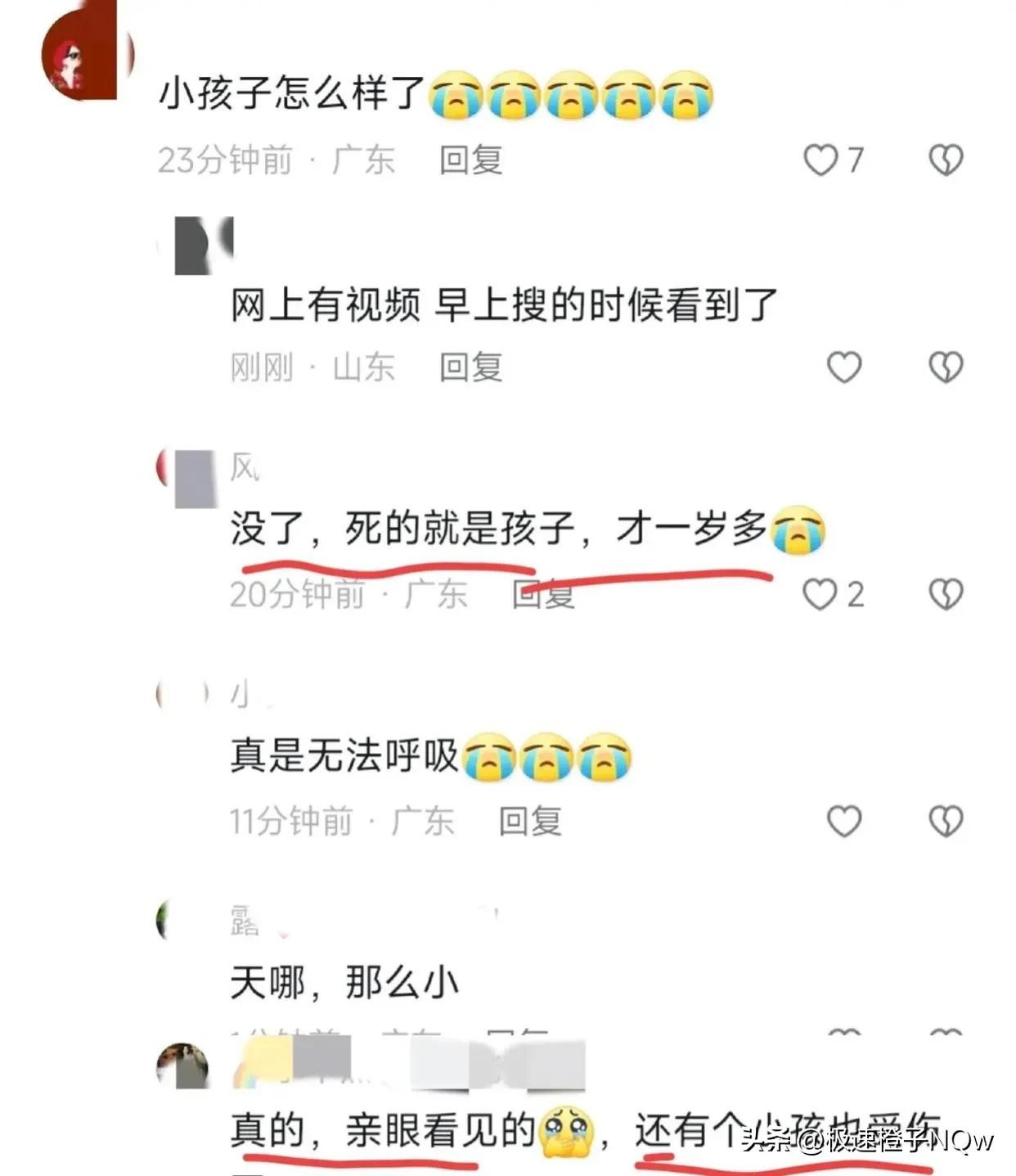Select the comment '真的，亲眼看见的'
The width and height of the screenshot is (1016, 1176).
click(x=382, y=1130)
